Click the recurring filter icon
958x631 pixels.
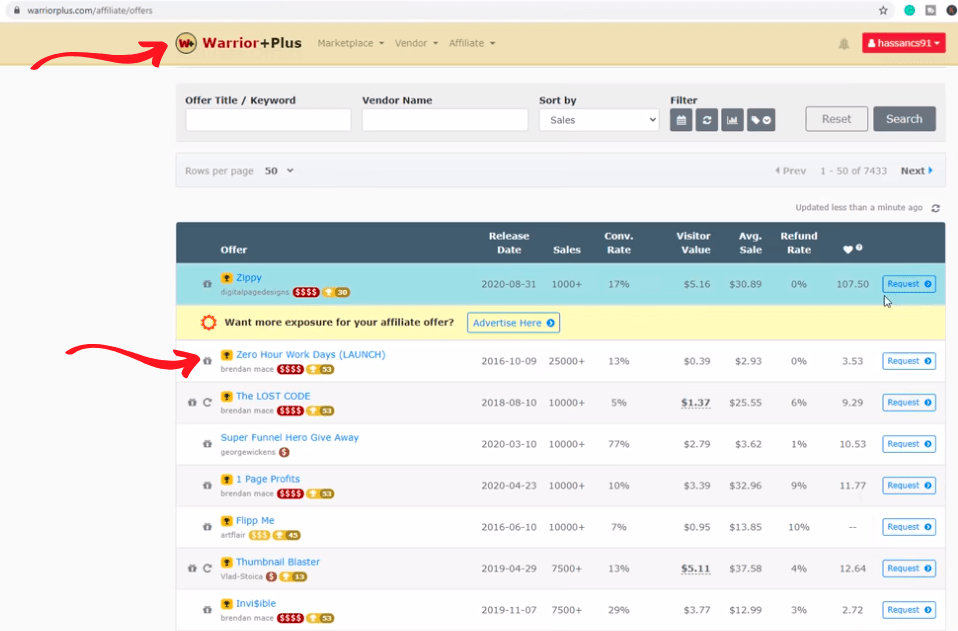[707, 120]
